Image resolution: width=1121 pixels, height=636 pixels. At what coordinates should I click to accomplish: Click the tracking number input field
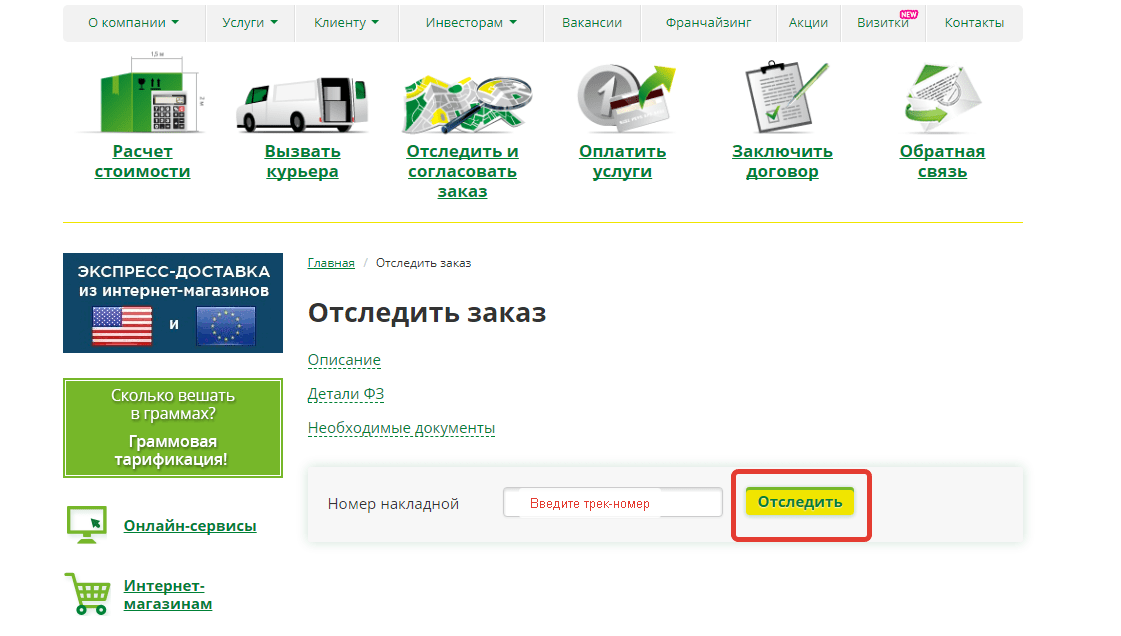[612, 503]
